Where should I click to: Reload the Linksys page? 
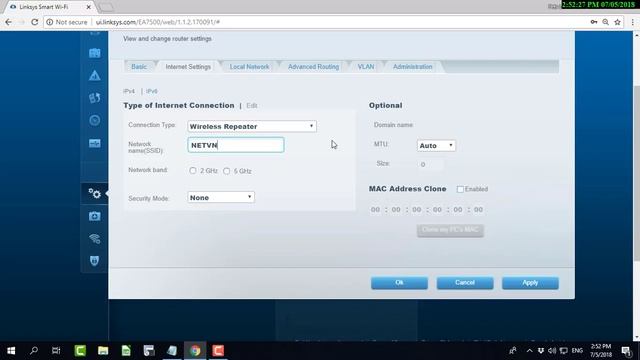pyautogui.click(x=35, y=22)
